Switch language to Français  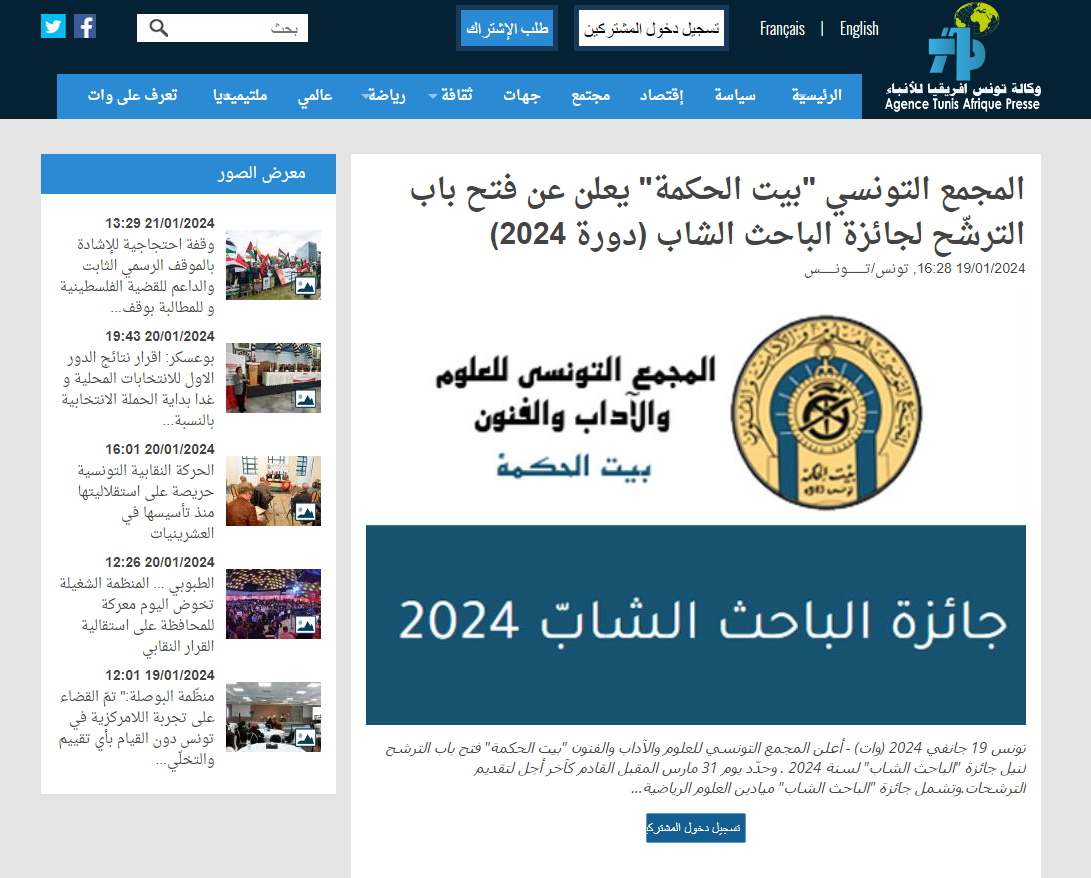pos(782,29)
